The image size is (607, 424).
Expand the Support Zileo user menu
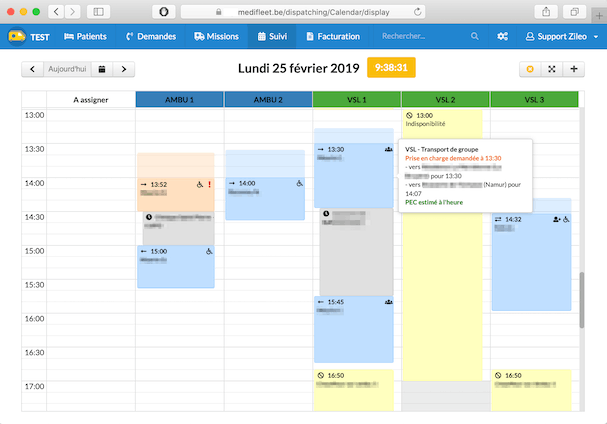(x=559, y=36)
